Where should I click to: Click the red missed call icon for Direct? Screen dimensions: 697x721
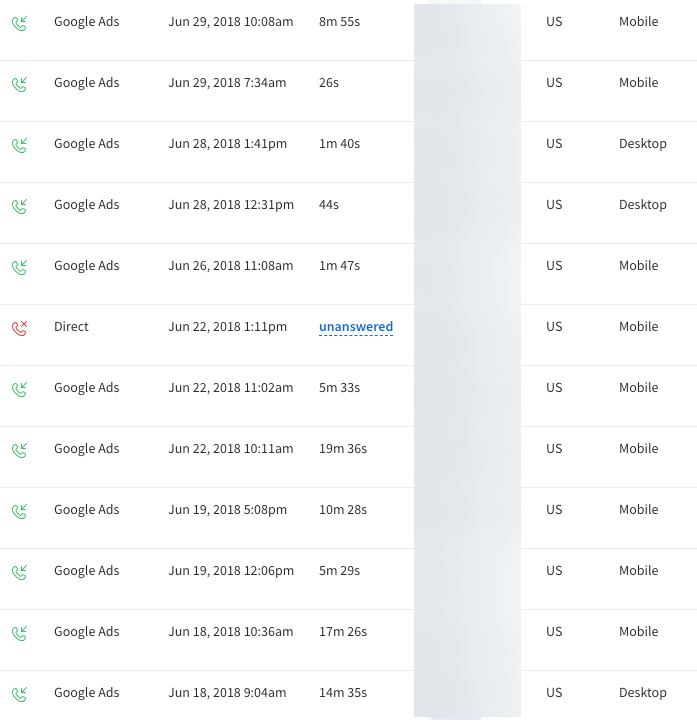(19, 327)
